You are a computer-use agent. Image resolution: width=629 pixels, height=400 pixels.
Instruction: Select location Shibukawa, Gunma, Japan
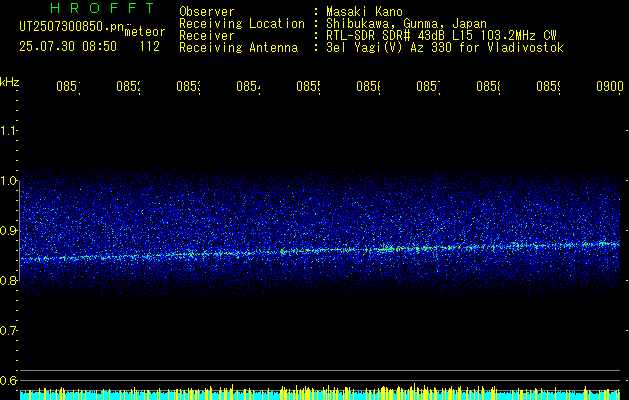(406, 24)
